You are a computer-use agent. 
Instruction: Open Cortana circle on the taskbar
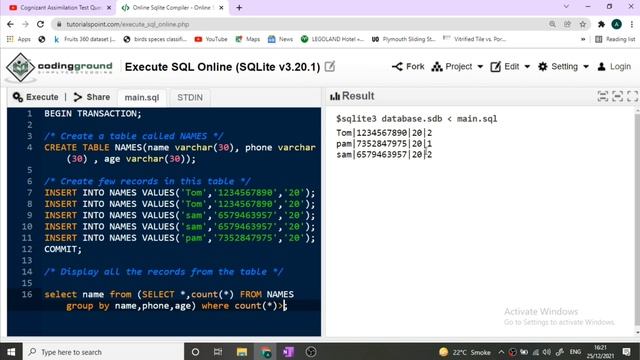[x=195, y=352]
